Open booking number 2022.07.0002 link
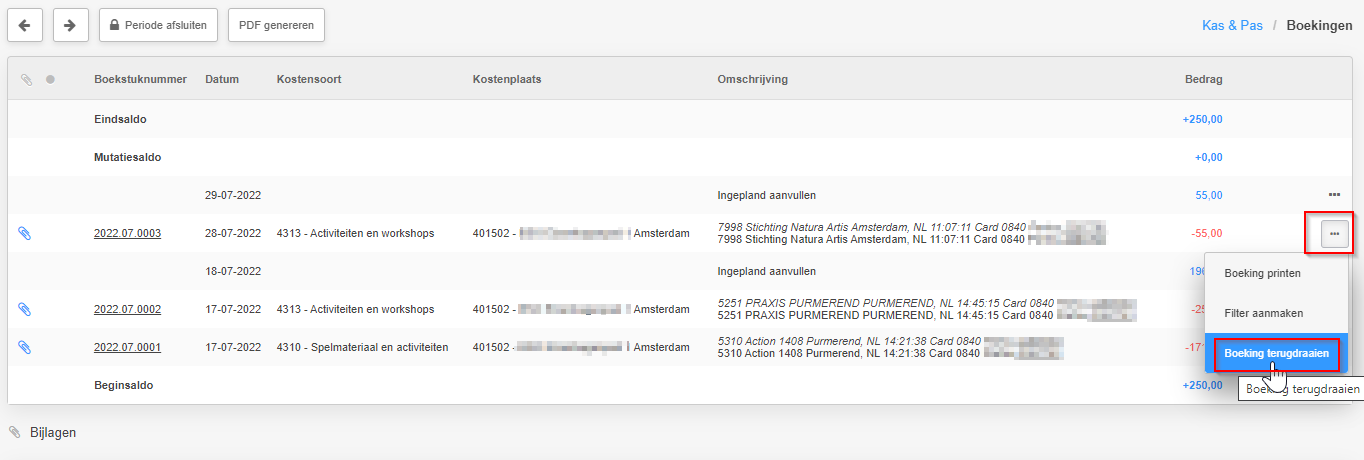The height and width of the screenshot is (460, 1364). tap(127, 309)
